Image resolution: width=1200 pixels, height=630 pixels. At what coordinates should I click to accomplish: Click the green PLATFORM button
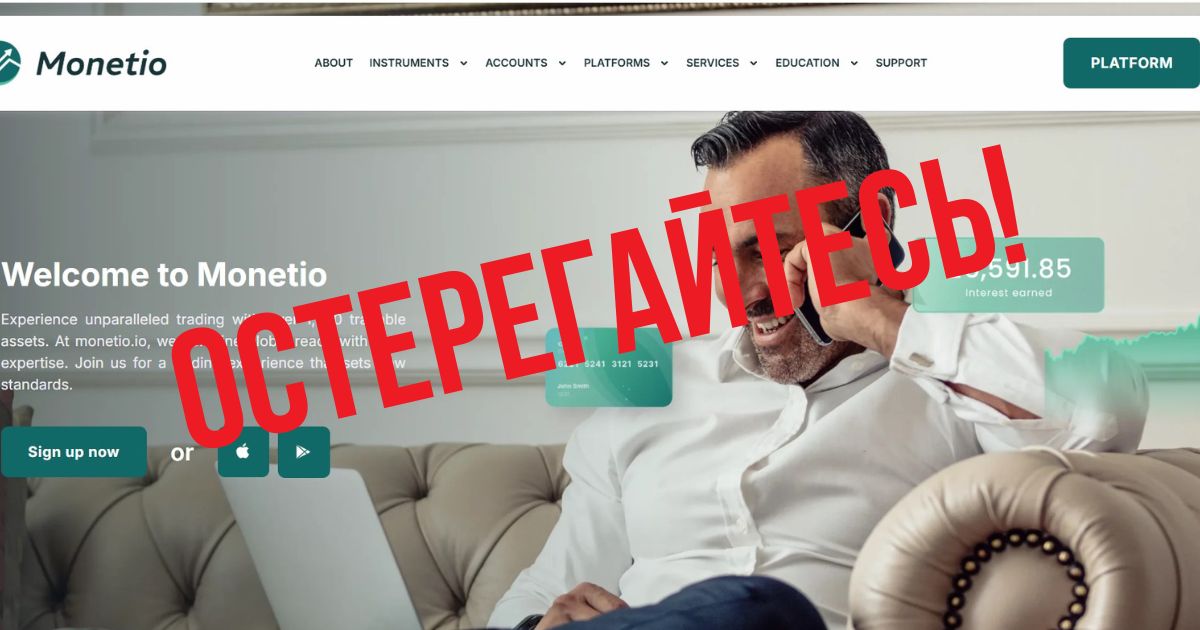1131,63
